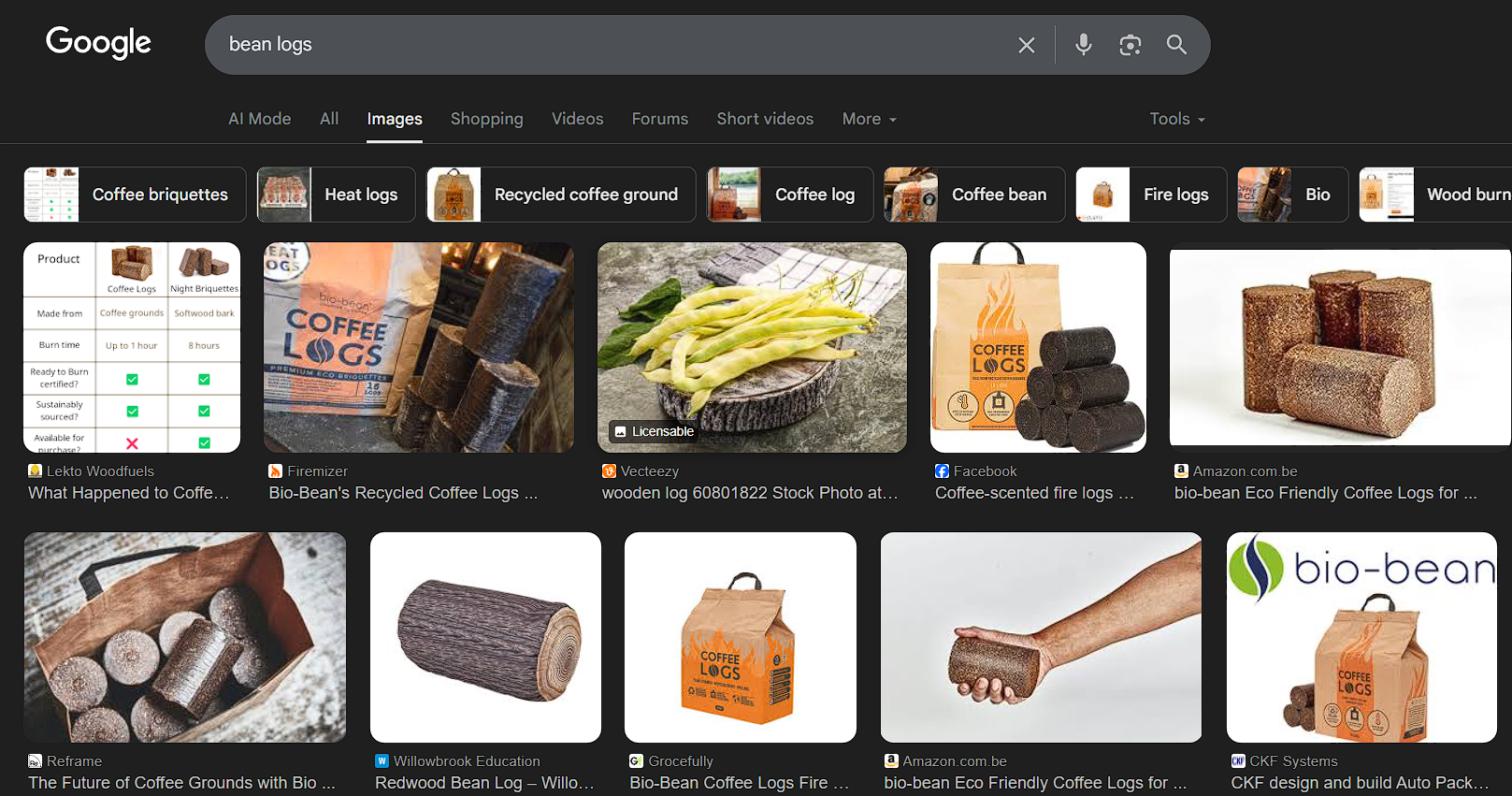1512x796 pixels.
Task: Submit search with the magnifier icon
Action: 1176,45
